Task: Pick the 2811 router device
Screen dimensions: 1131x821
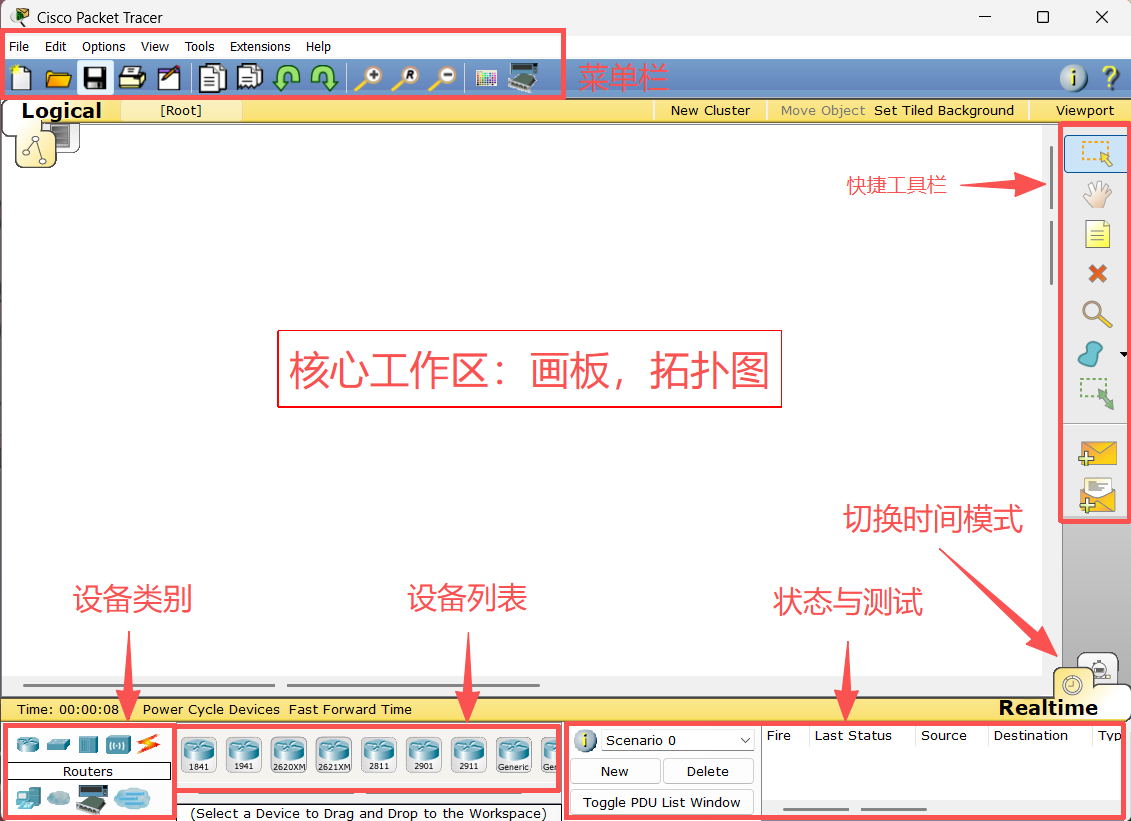Action: point(379,755)
